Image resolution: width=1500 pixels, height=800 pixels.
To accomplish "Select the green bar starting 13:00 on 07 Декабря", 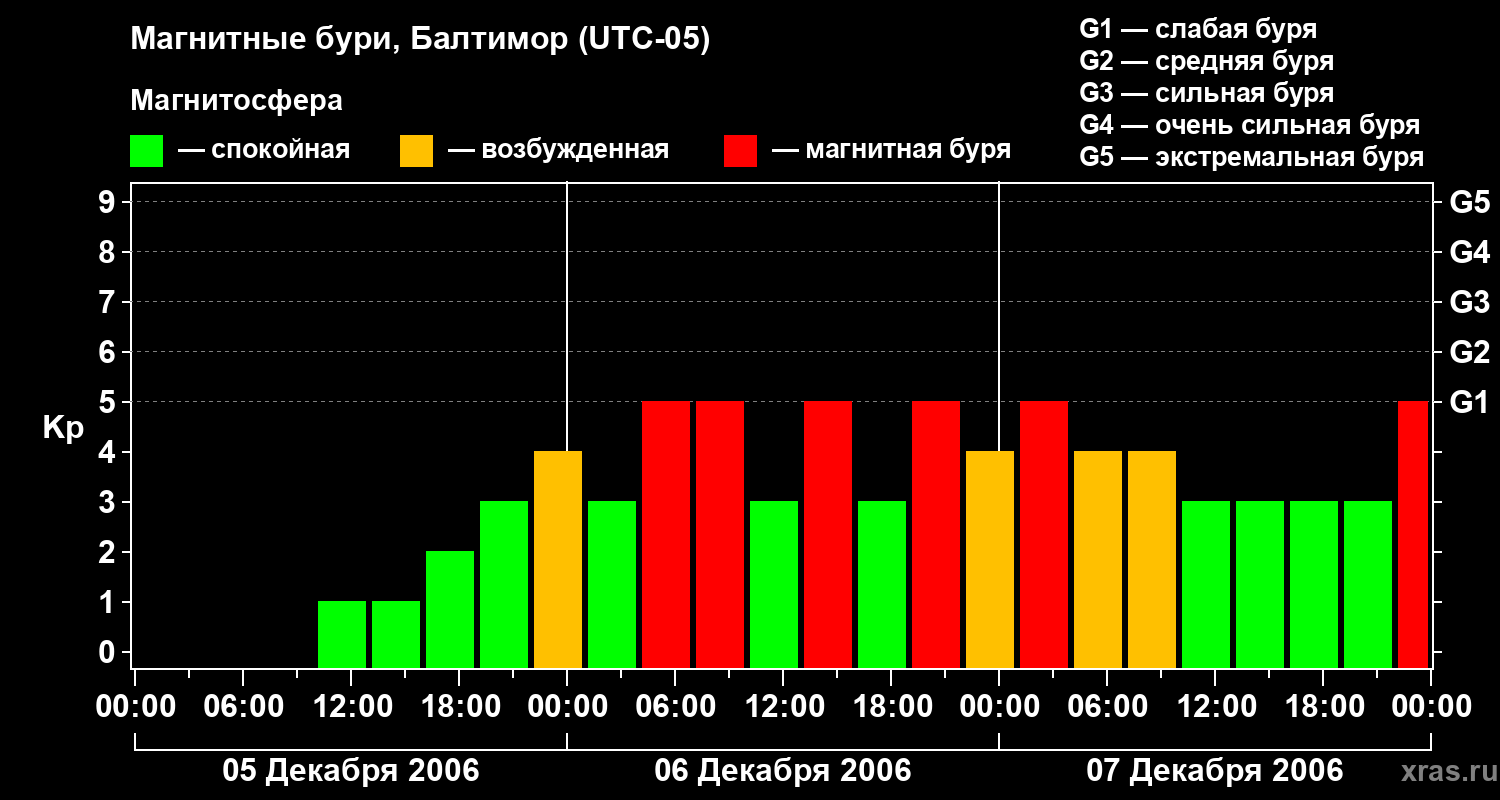I will (x=1260, y=584).
